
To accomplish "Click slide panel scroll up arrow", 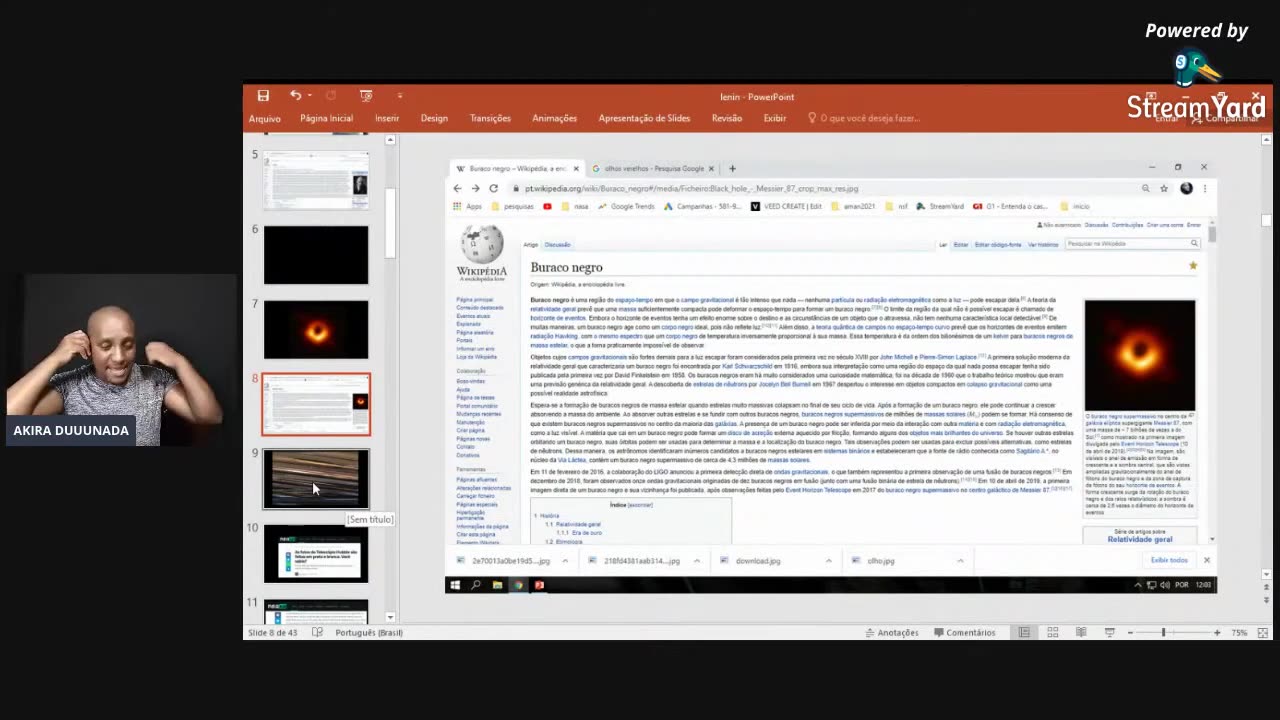I will click(x=391, y=141).
